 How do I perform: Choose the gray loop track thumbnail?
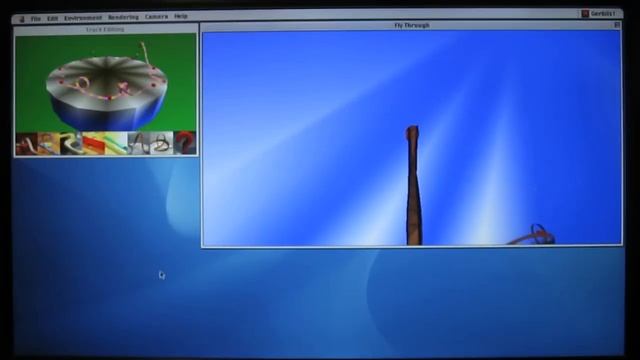[x=139, y=143]
